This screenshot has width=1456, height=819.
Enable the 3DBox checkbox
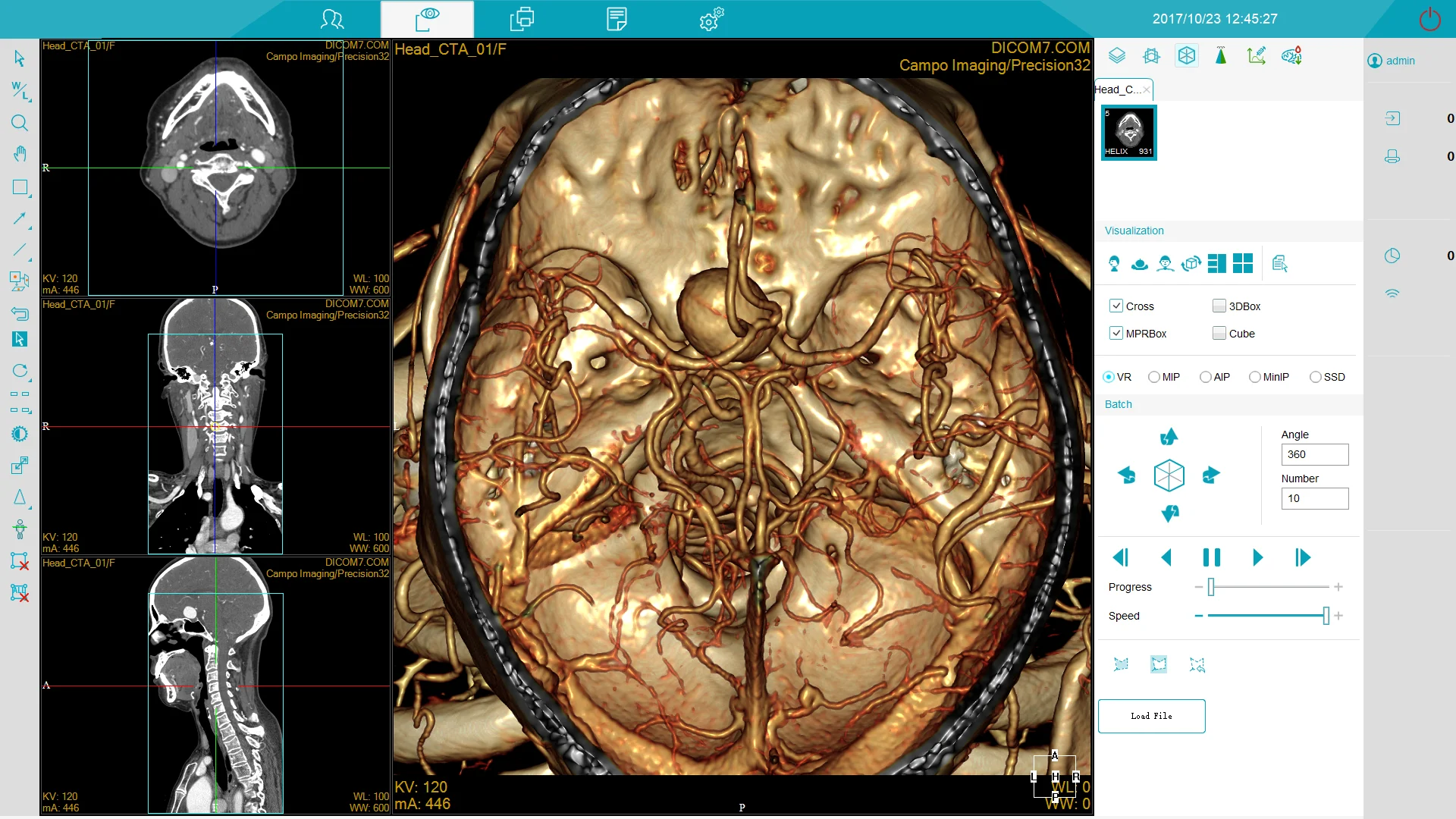point(1219,306)
